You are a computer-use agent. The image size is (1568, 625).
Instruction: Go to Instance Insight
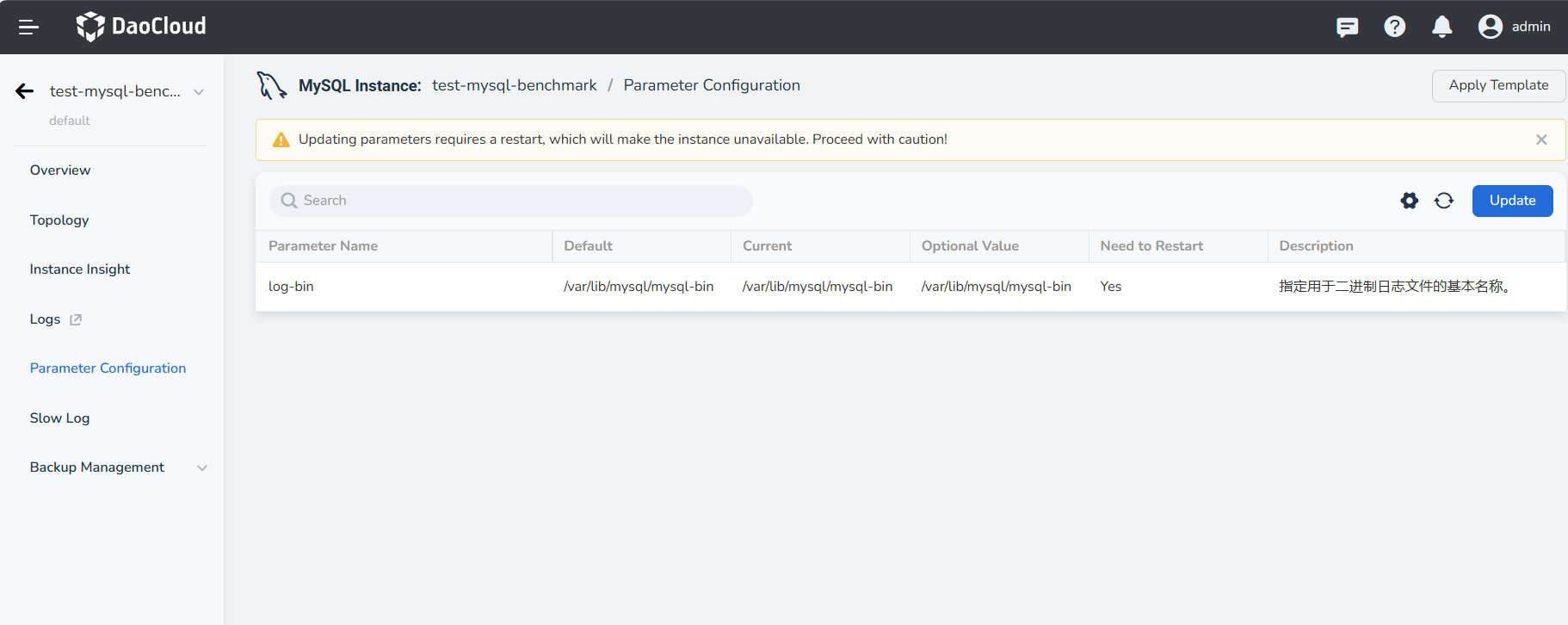point(80,269)
